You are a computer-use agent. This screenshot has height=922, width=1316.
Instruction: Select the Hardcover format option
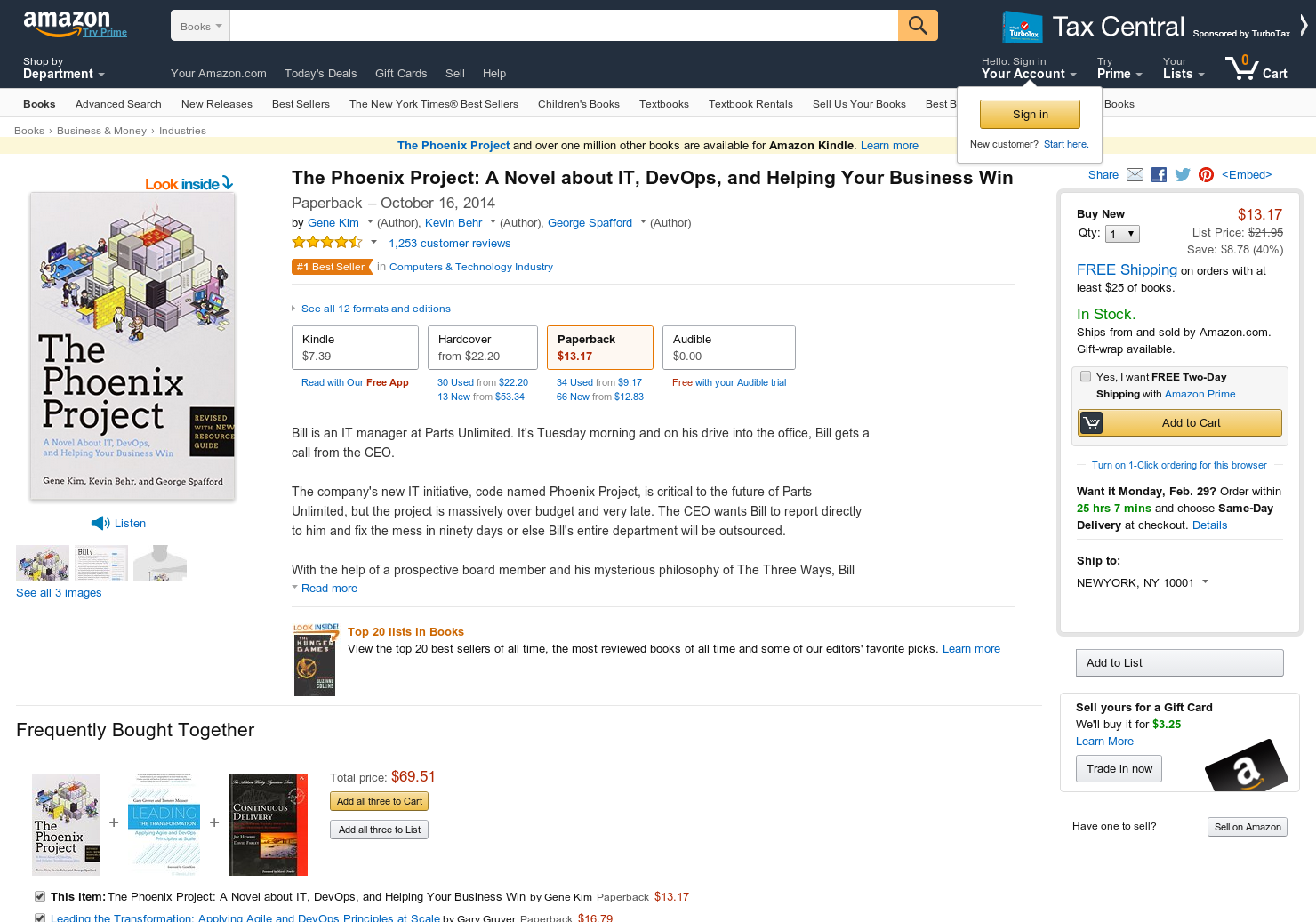click(483, 348)
